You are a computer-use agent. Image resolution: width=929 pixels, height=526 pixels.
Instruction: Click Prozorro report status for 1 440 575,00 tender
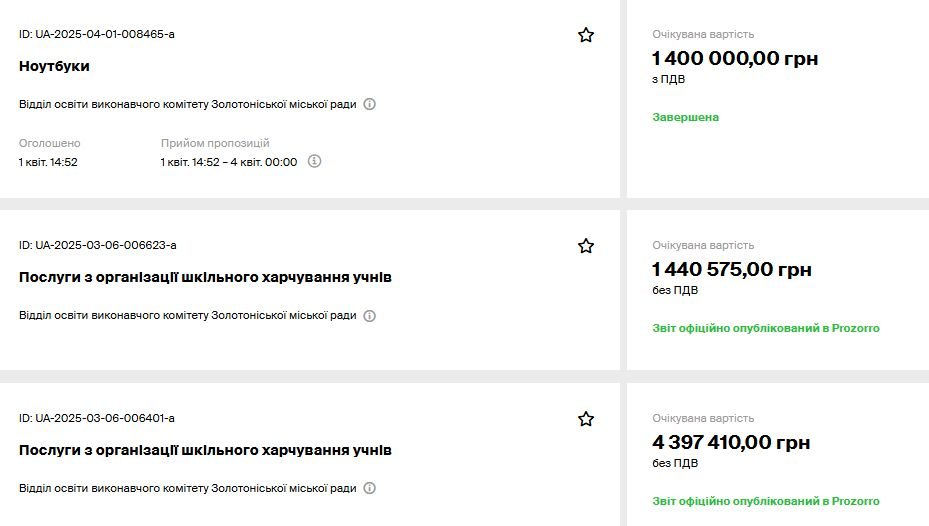click(765, 328)
